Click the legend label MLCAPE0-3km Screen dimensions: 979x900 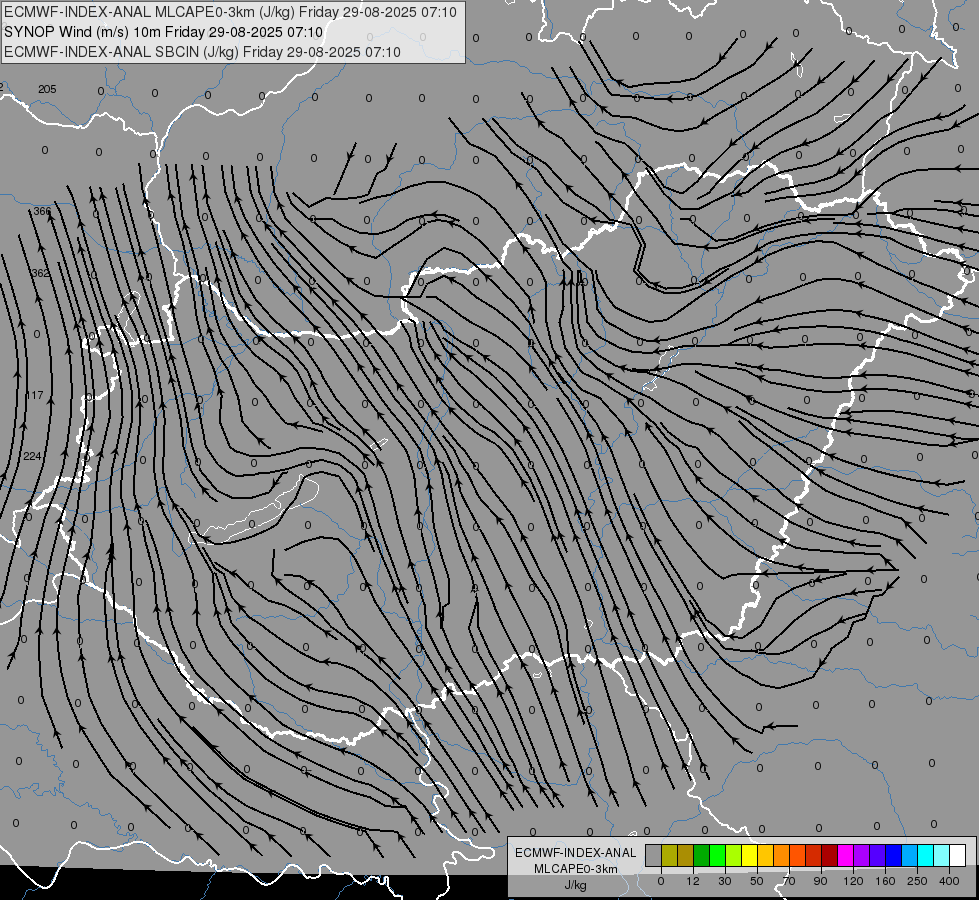pyautogui.click(x=575, y=869)
